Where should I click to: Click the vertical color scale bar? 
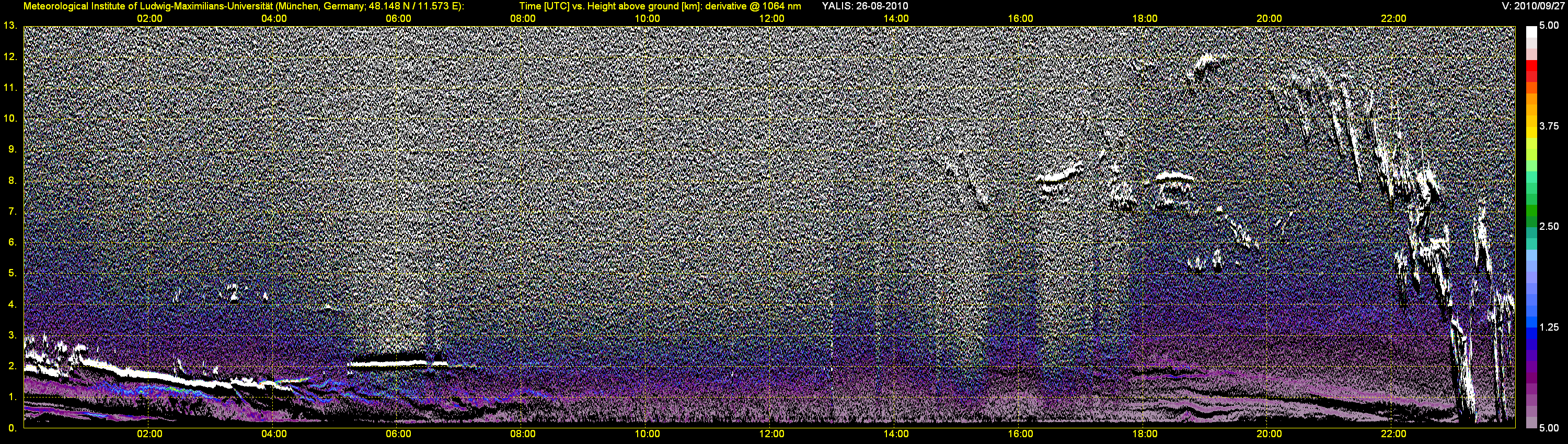(x=1531, y=227)
